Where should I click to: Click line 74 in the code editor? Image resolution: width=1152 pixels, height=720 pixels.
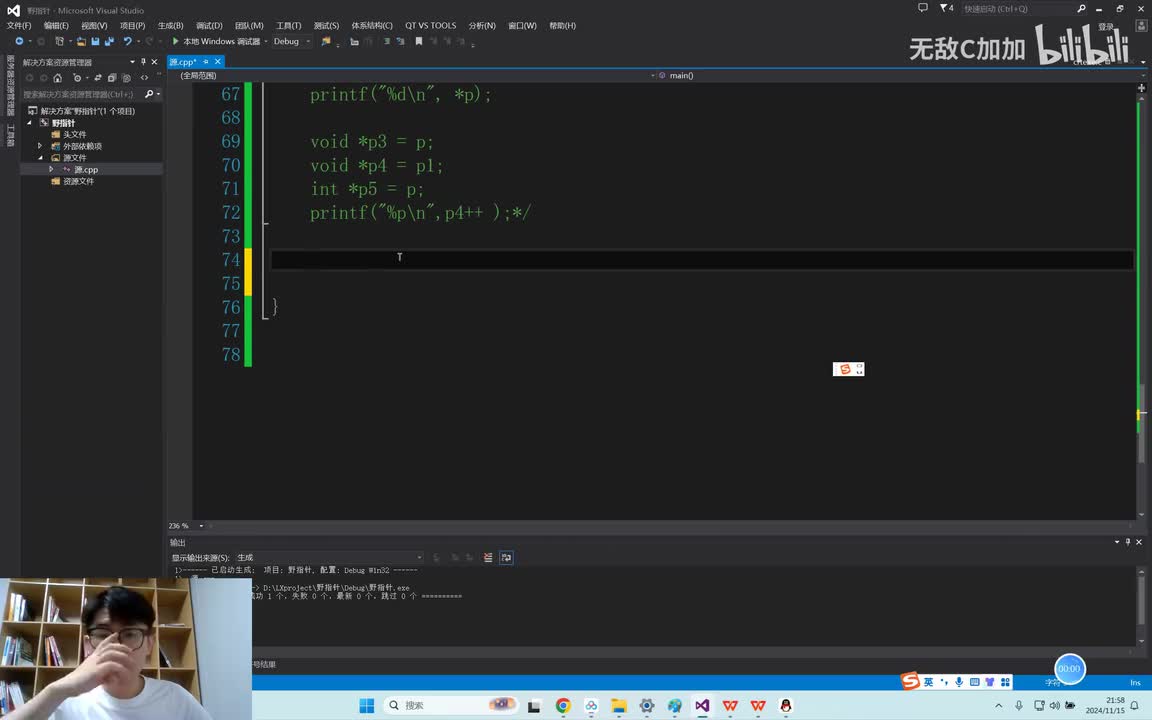pyautogui.click(x=702, y=259)
